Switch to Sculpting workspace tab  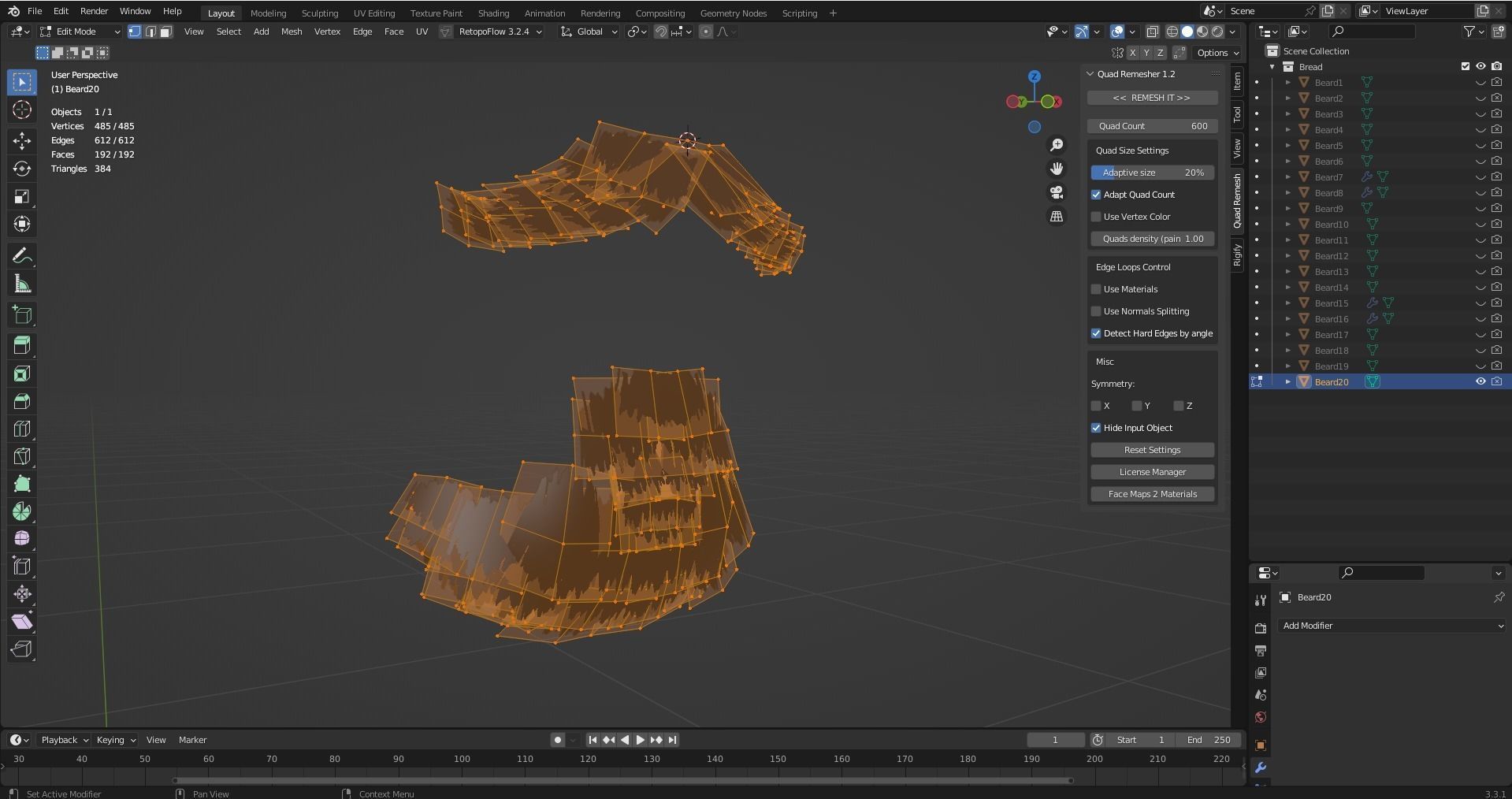tap(320, 13)
